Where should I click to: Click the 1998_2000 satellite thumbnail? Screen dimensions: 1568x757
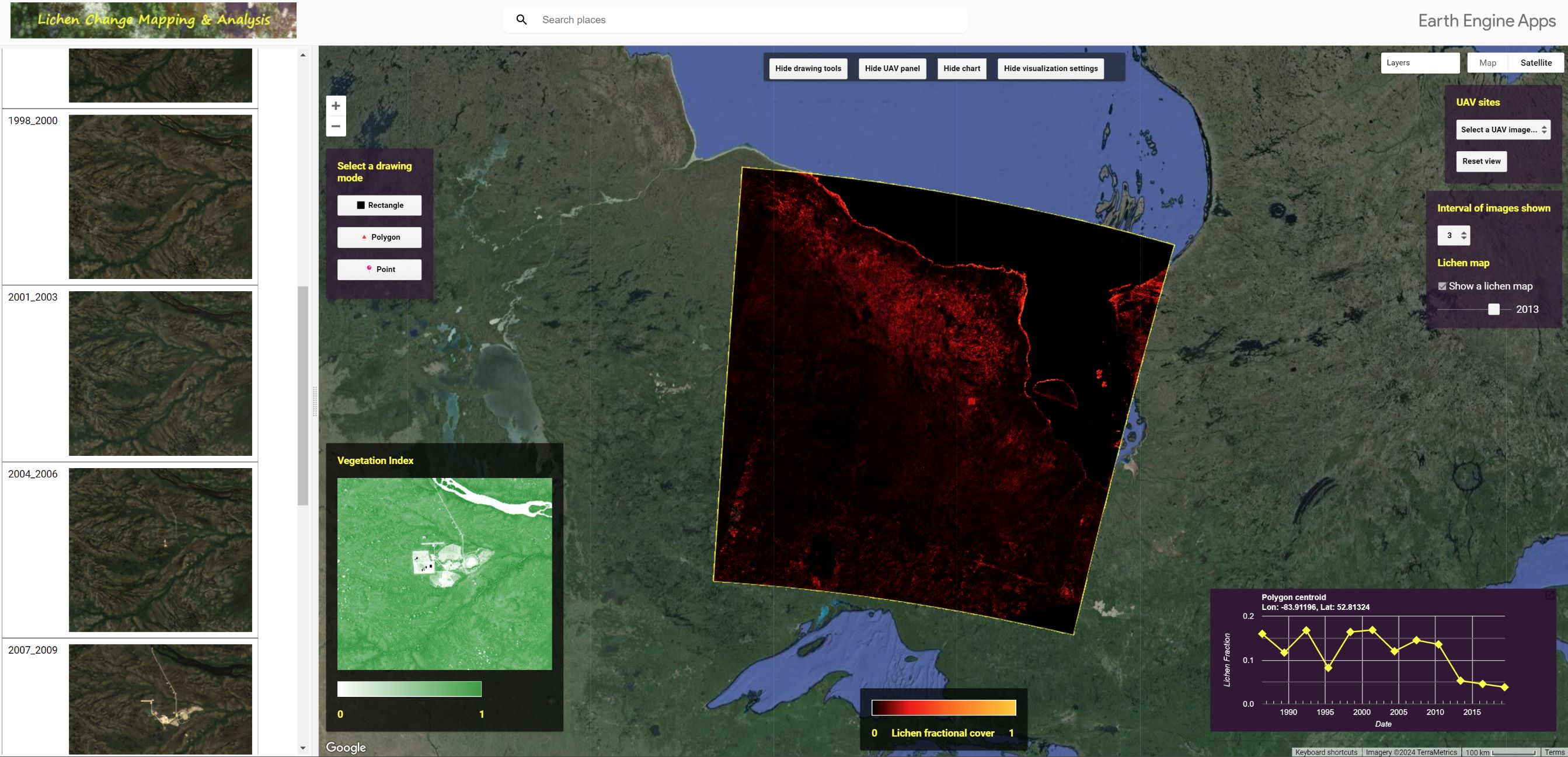(x=160, y=197)
